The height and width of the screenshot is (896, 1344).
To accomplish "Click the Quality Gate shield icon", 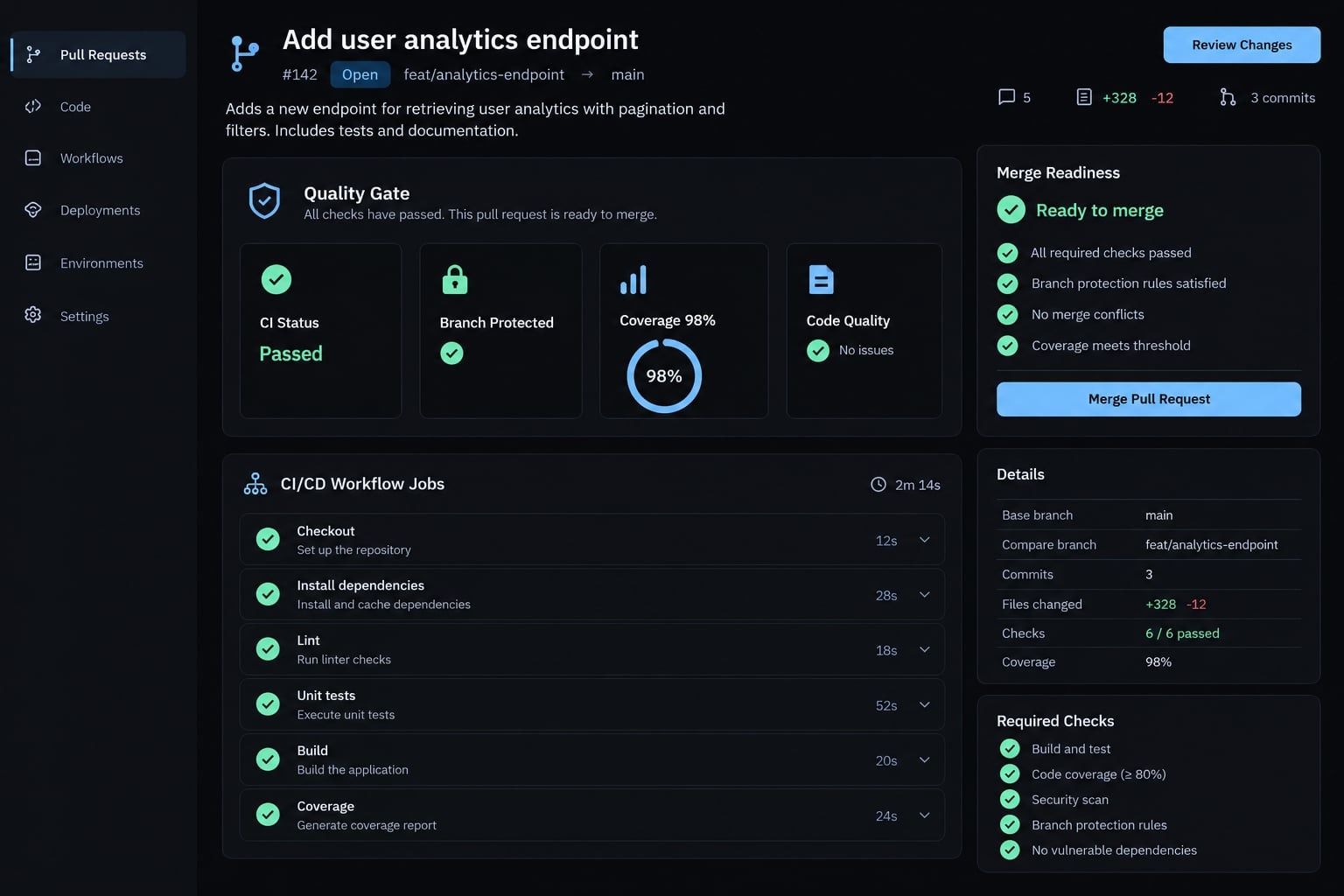I will coord(264,200).
